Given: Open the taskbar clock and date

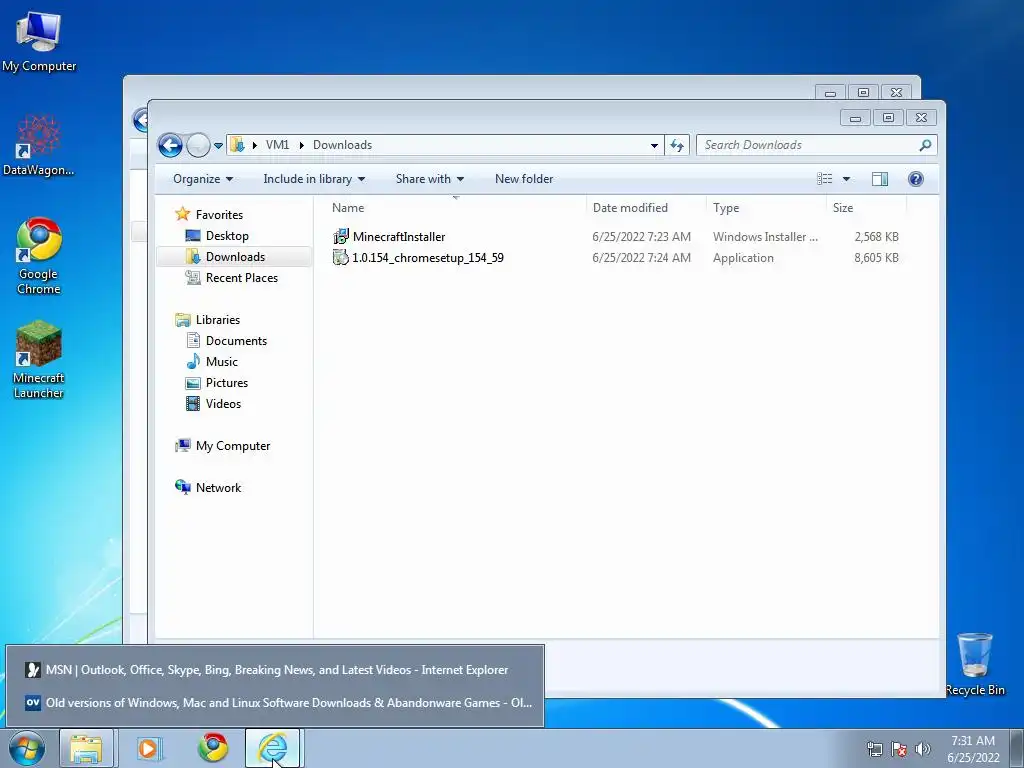Looking at the screenshot, I should tap(973, 749).
